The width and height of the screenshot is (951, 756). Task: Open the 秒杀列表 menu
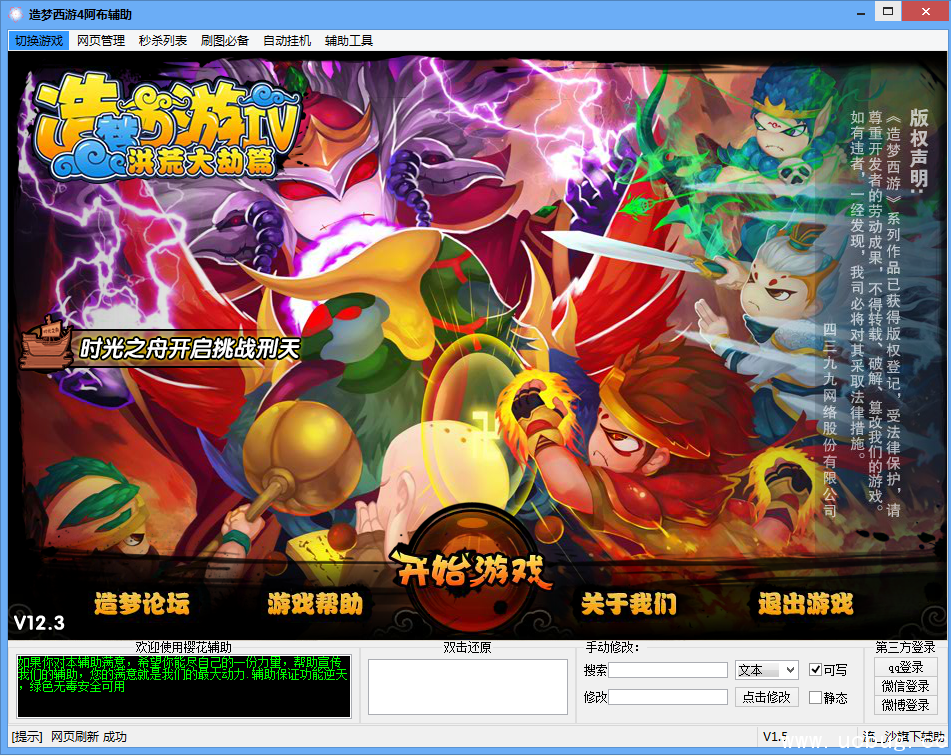pos(163,41)
